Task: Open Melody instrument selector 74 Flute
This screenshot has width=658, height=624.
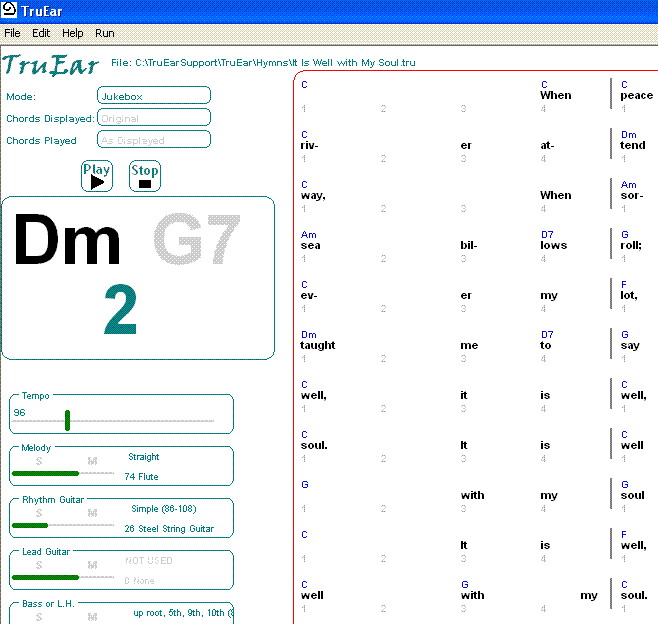Action: (141, 477)
